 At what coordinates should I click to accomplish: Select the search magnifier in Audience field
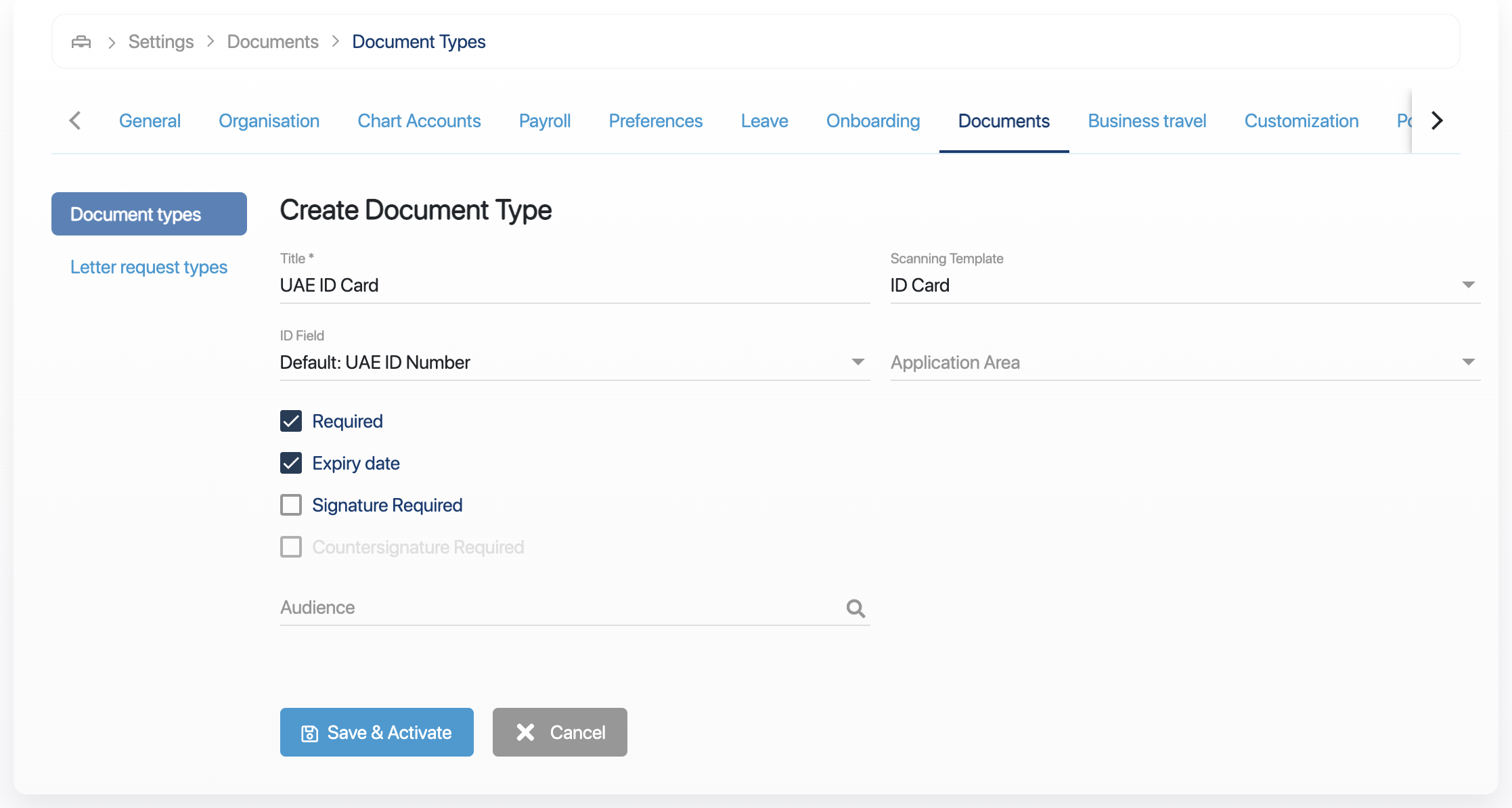855,608
